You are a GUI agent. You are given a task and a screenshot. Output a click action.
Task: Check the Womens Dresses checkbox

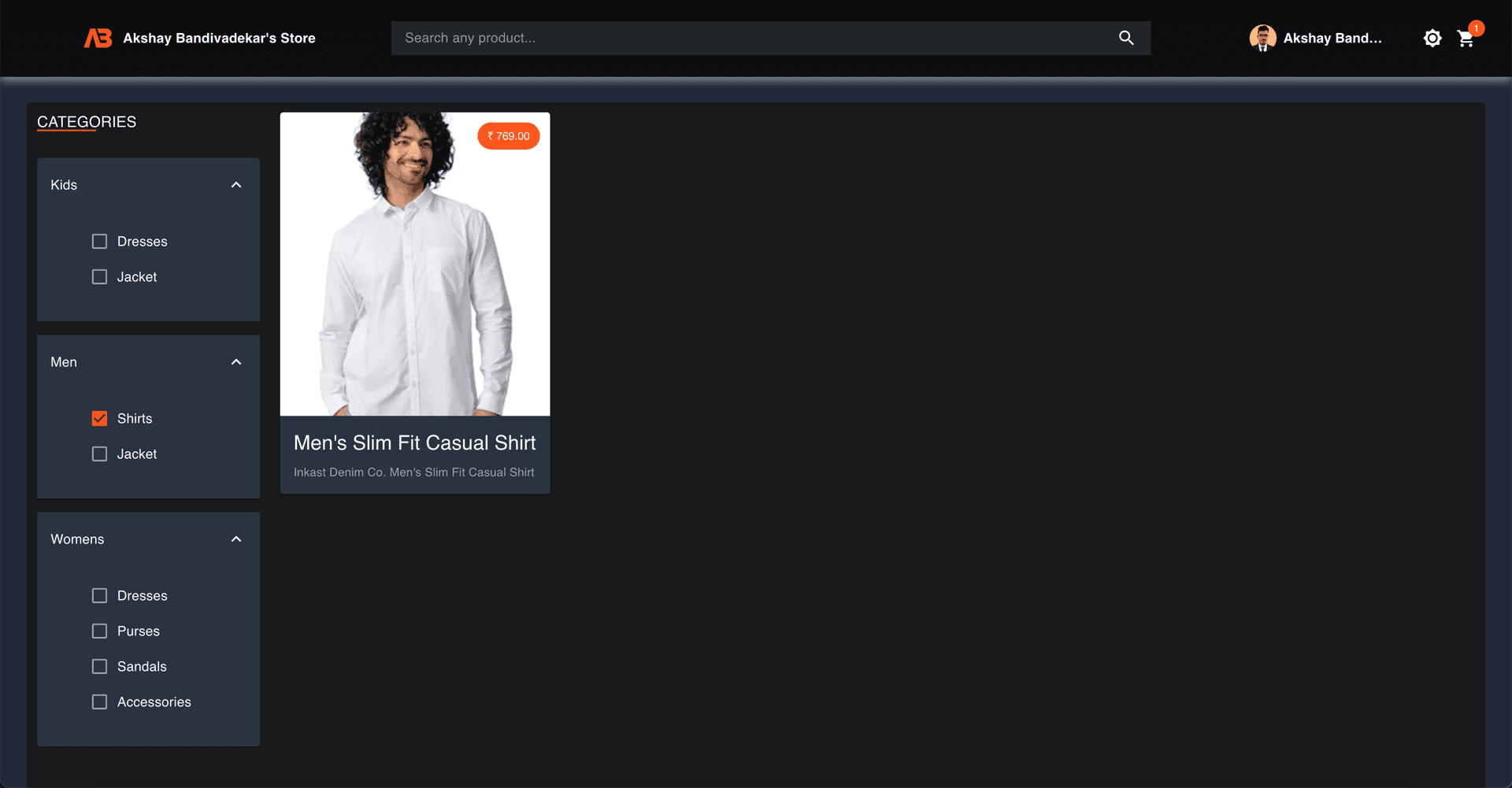(99, 596)
